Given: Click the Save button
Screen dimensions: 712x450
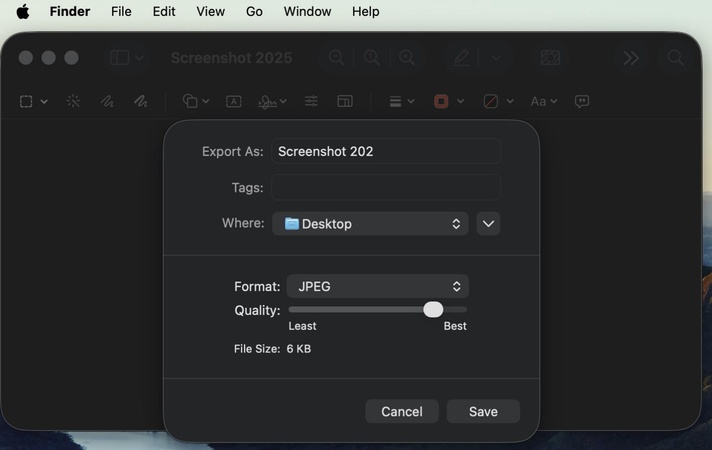Looking at the screenshot, I should 483,411.
